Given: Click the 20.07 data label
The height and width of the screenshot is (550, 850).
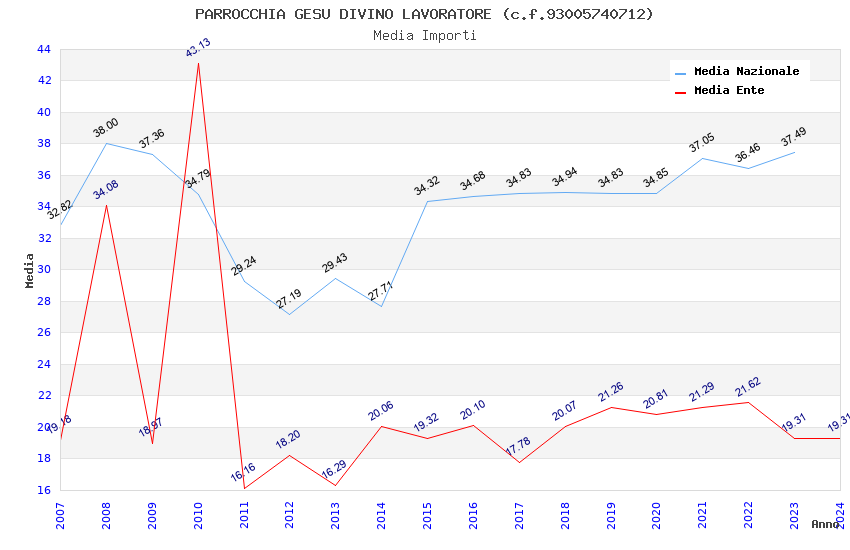Looking at the screenshot, I should (564, 411).
